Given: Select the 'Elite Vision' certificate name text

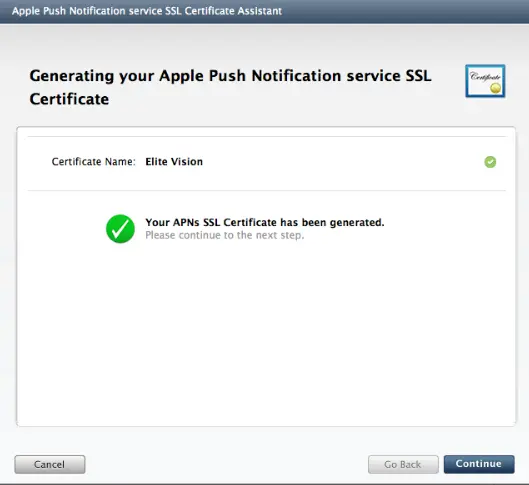Looking at the screenshot, I should point(174,162).
